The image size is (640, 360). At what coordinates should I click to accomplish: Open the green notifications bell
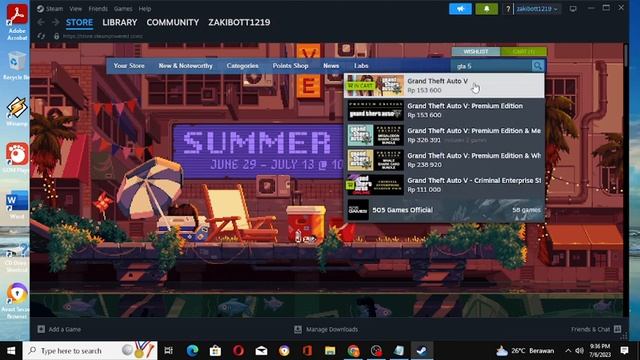[x=486, y=9]
